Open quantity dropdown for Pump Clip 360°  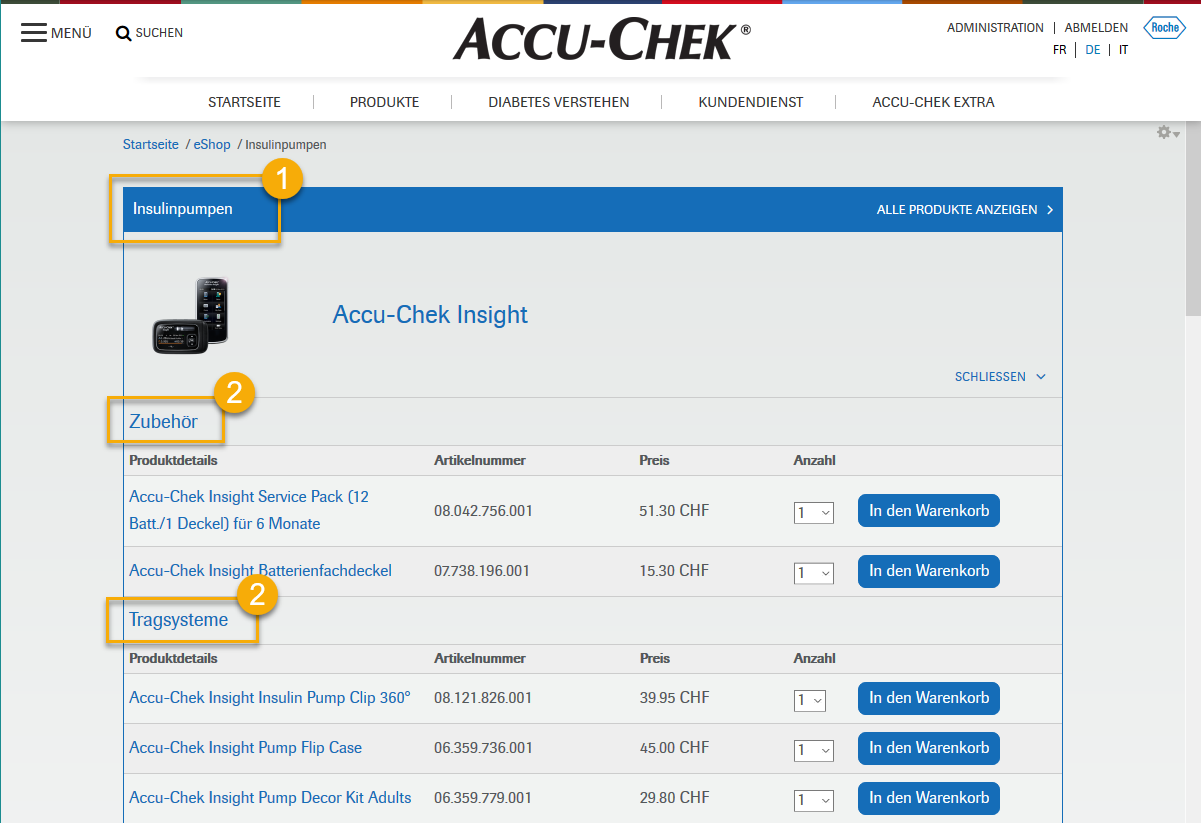[x=810, y=700]
